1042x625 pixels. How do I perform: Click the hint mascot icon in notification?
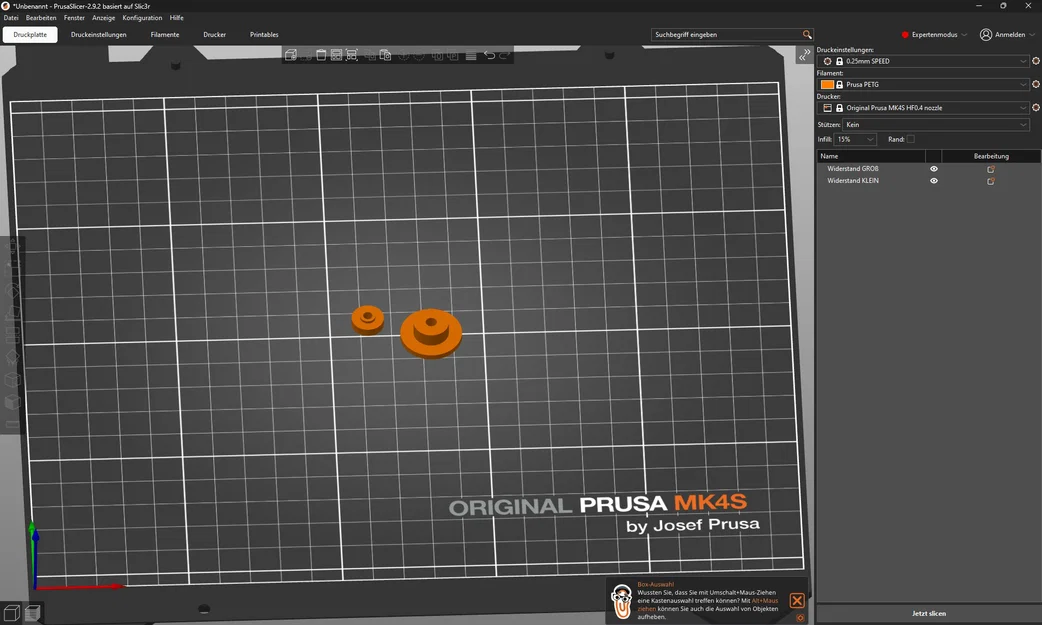click(x=621, y=601)
